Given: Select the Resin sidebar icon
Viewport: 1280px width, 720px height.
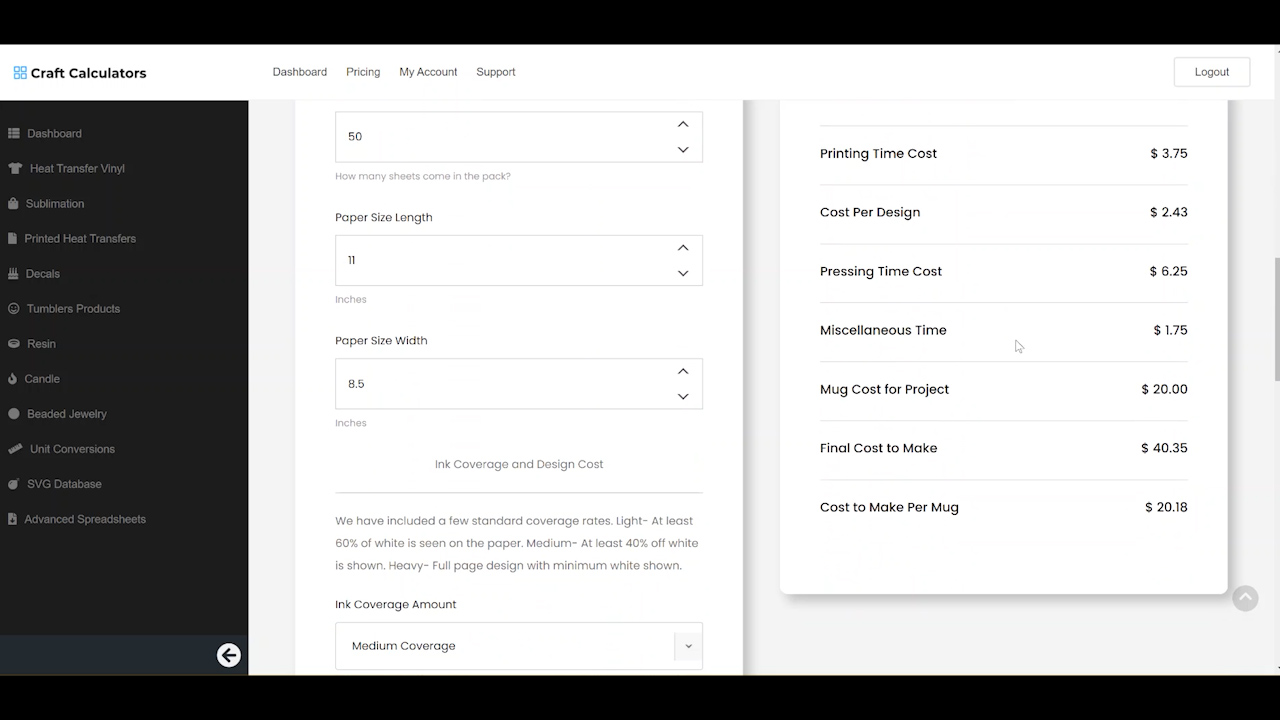Looking at the screenshot, I should pos(14,343).
